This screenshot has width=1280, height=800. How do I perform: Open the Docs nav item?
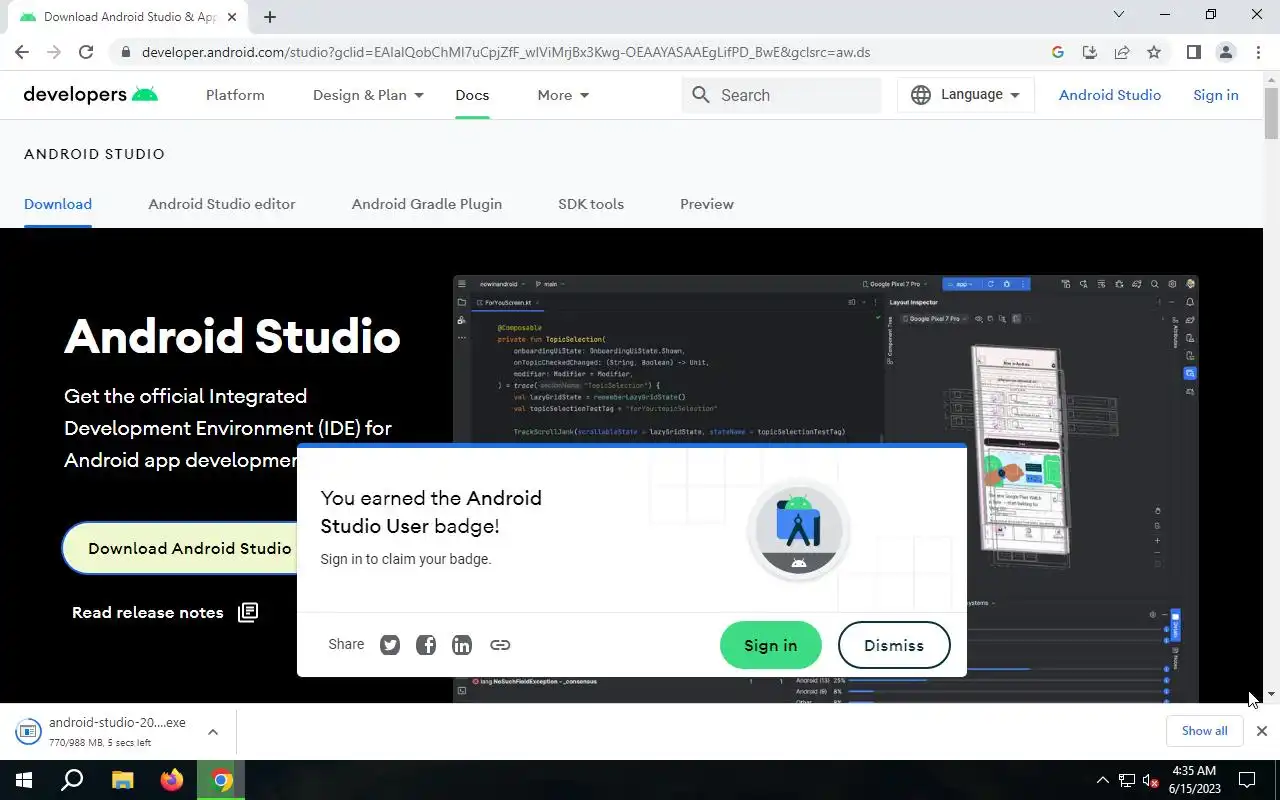[472, 95]
